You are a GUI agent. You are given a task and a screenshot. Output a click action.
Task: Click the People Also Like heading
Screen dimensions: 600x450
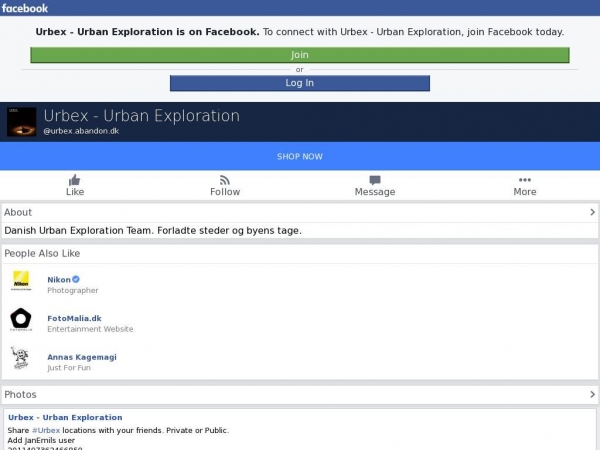(x=42, y=253)
